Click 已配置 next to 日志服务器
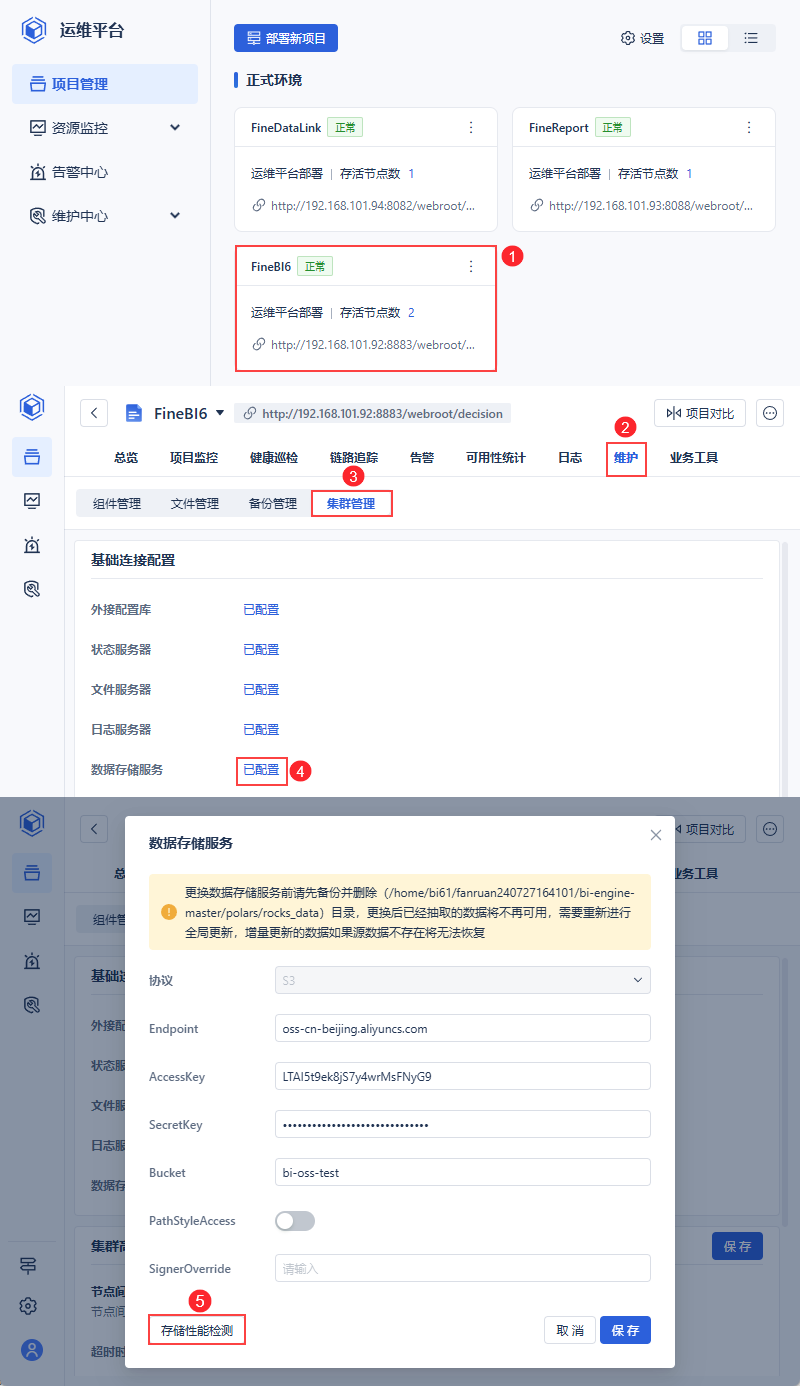800x1386 pixels. [261, 730]
